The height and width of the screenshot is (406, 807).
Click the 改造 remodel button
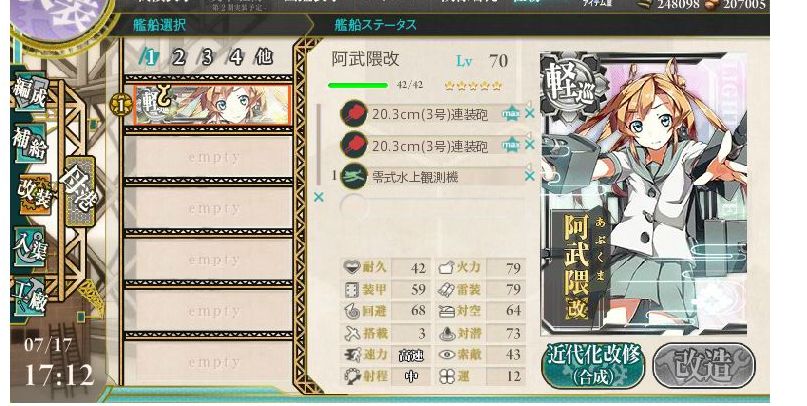coord(704,365)
